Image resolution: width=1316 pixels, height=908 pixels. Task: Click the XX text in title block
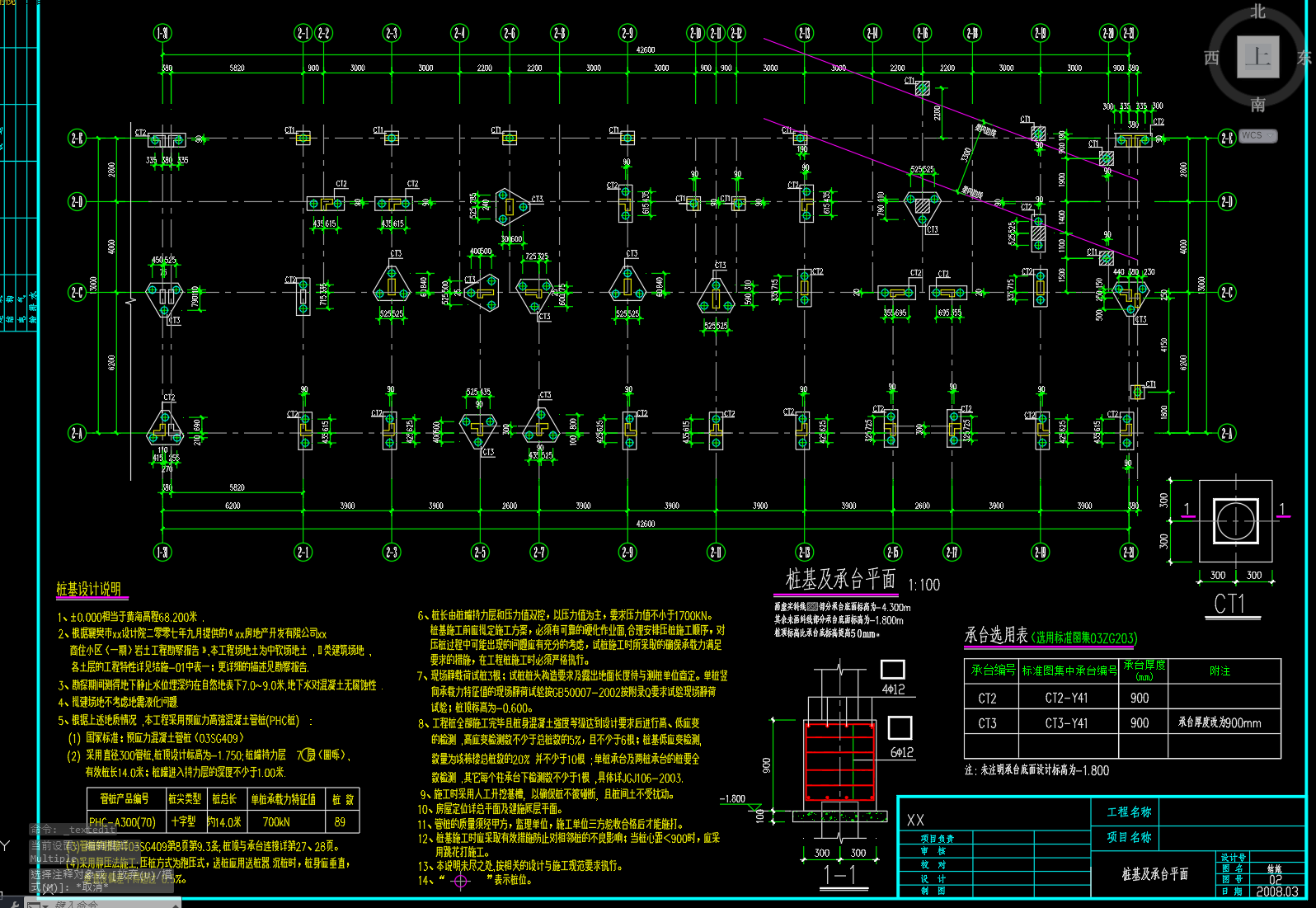point(915,820)
